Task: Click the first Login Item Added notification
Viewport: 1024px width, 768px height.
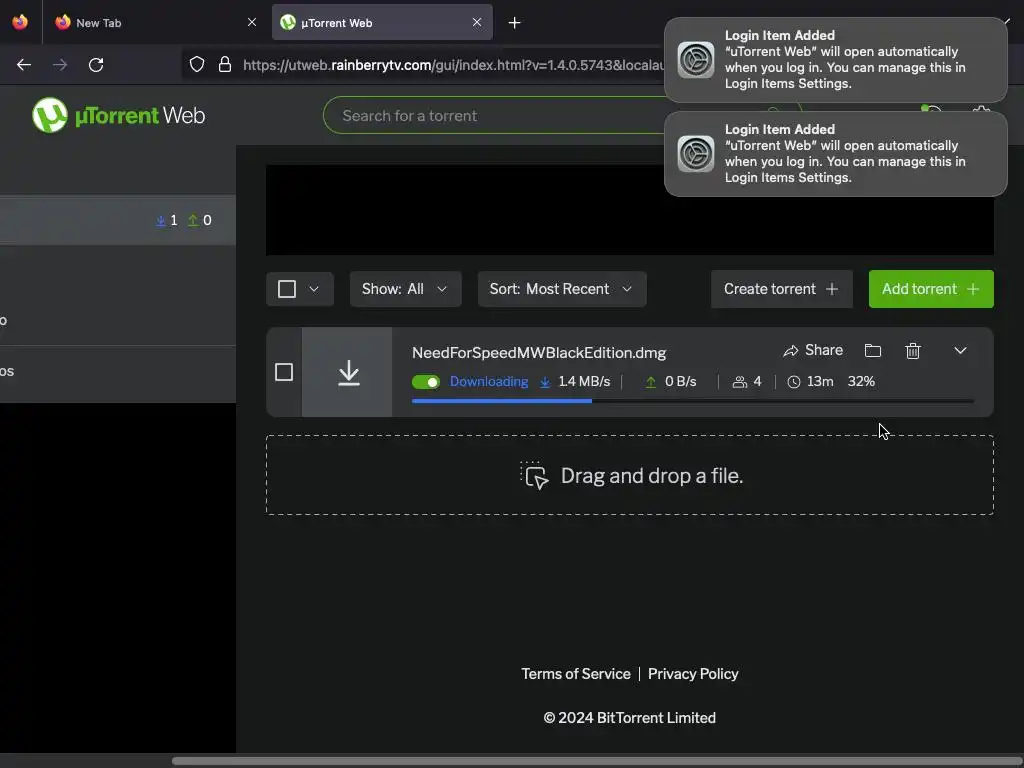Action: coord(835,59)
